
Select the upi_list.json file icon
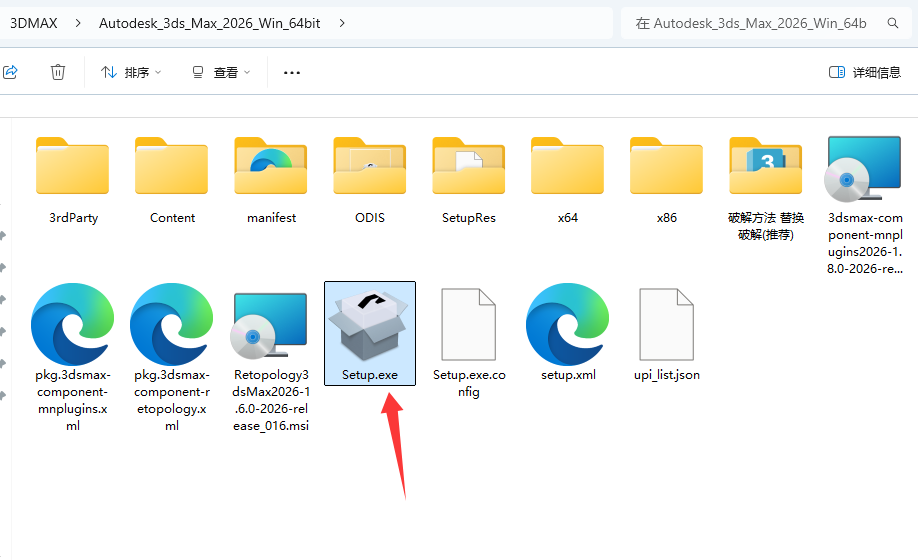(x=666, y=324)
